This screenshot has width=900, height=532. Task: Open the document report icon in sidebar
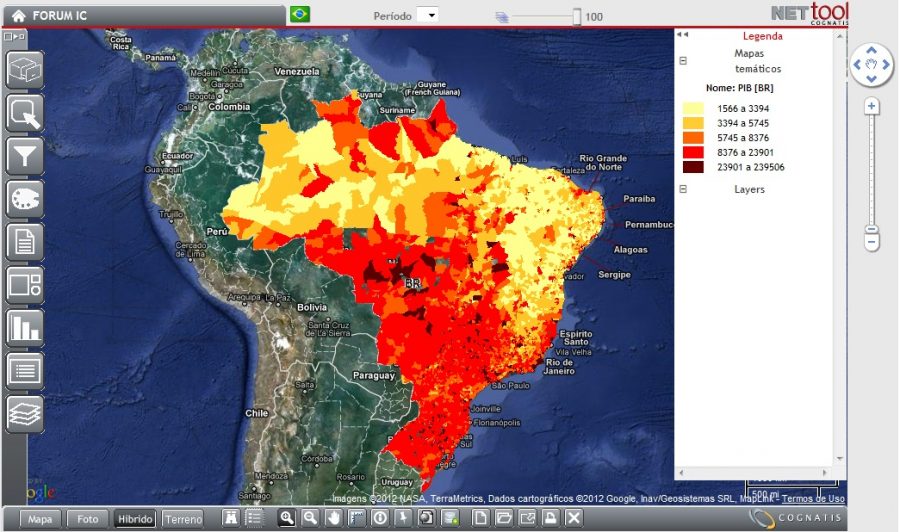click(x=25, y=241)
